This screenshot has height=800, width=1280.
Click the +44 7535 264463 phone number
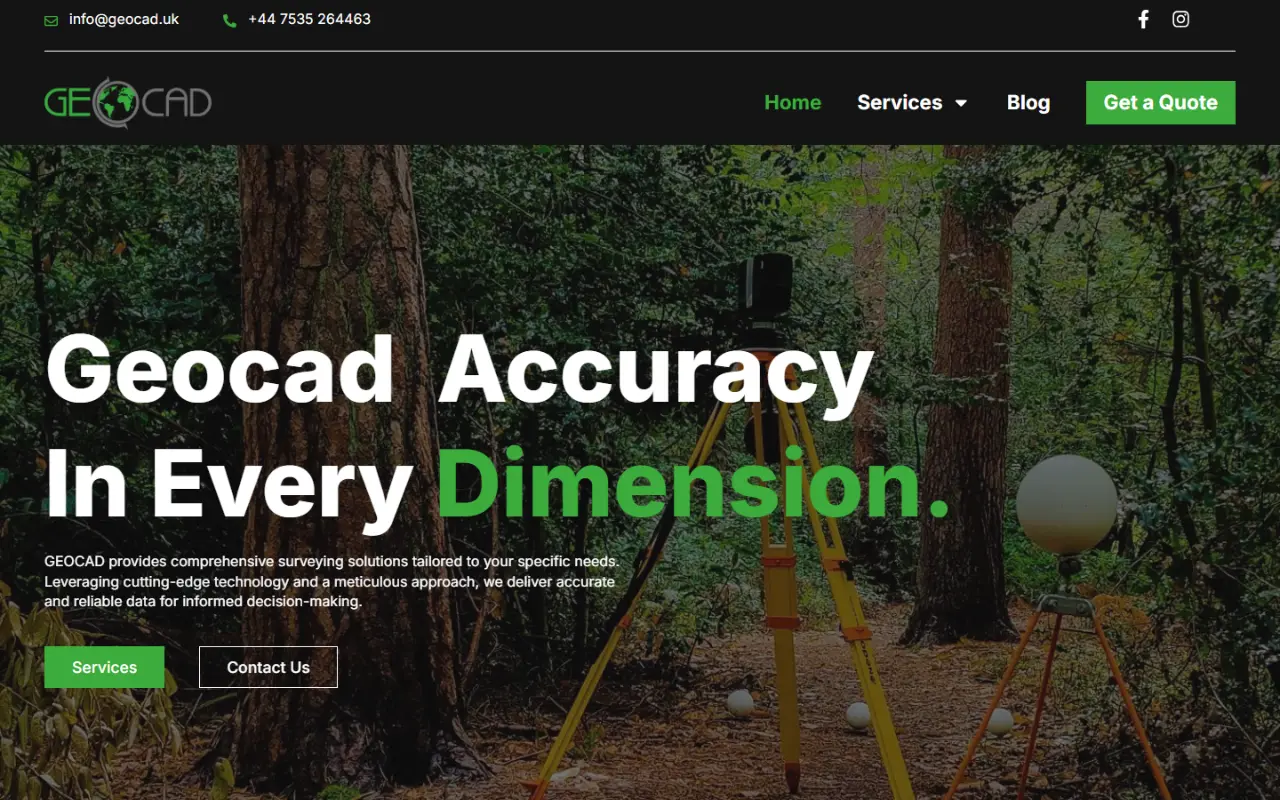coord(309,19)
